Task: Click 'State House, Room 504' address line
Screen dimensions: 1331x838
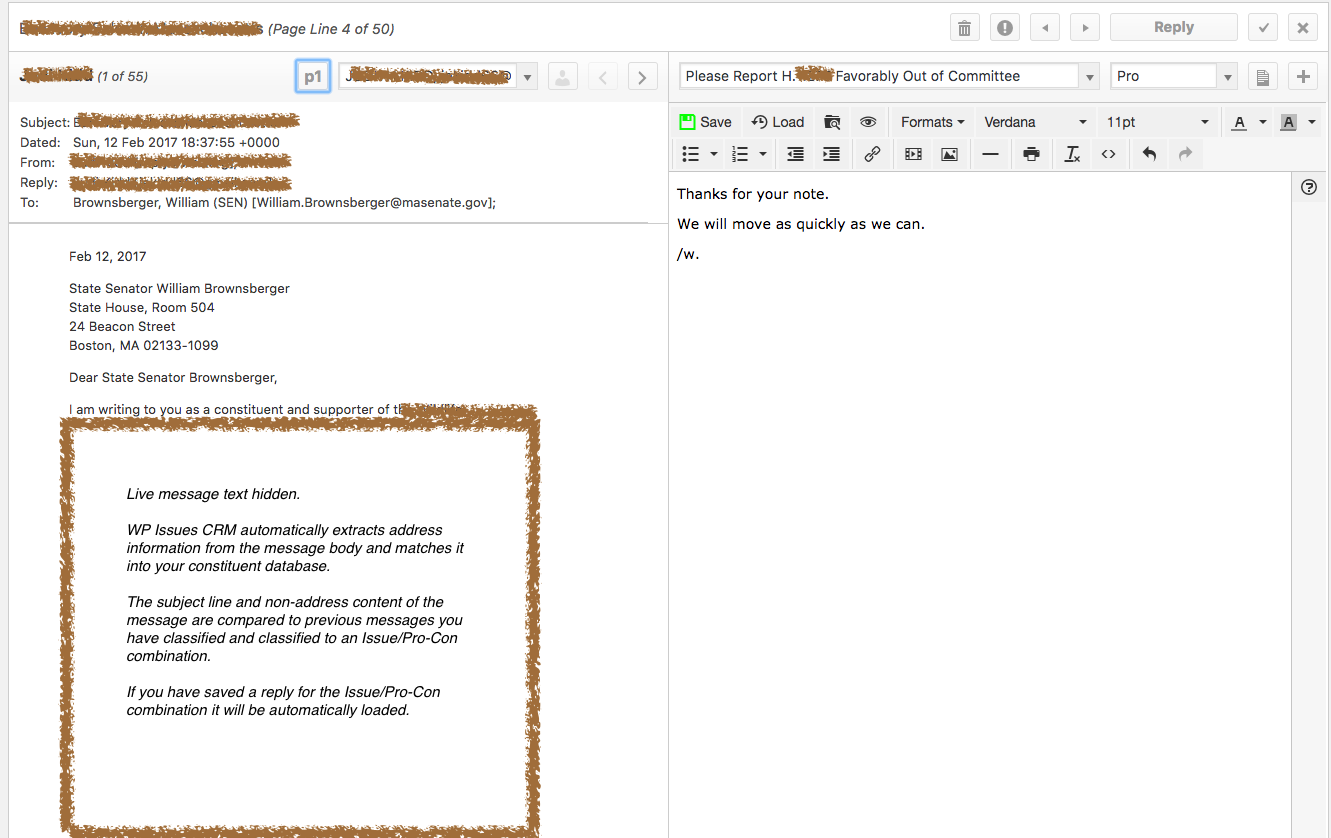Action: coord(142,308)
